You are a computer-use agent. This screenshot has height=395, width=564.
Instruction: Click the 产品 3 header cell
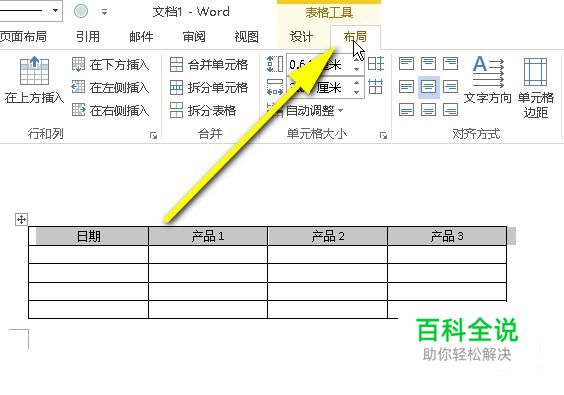click(447, 236)
